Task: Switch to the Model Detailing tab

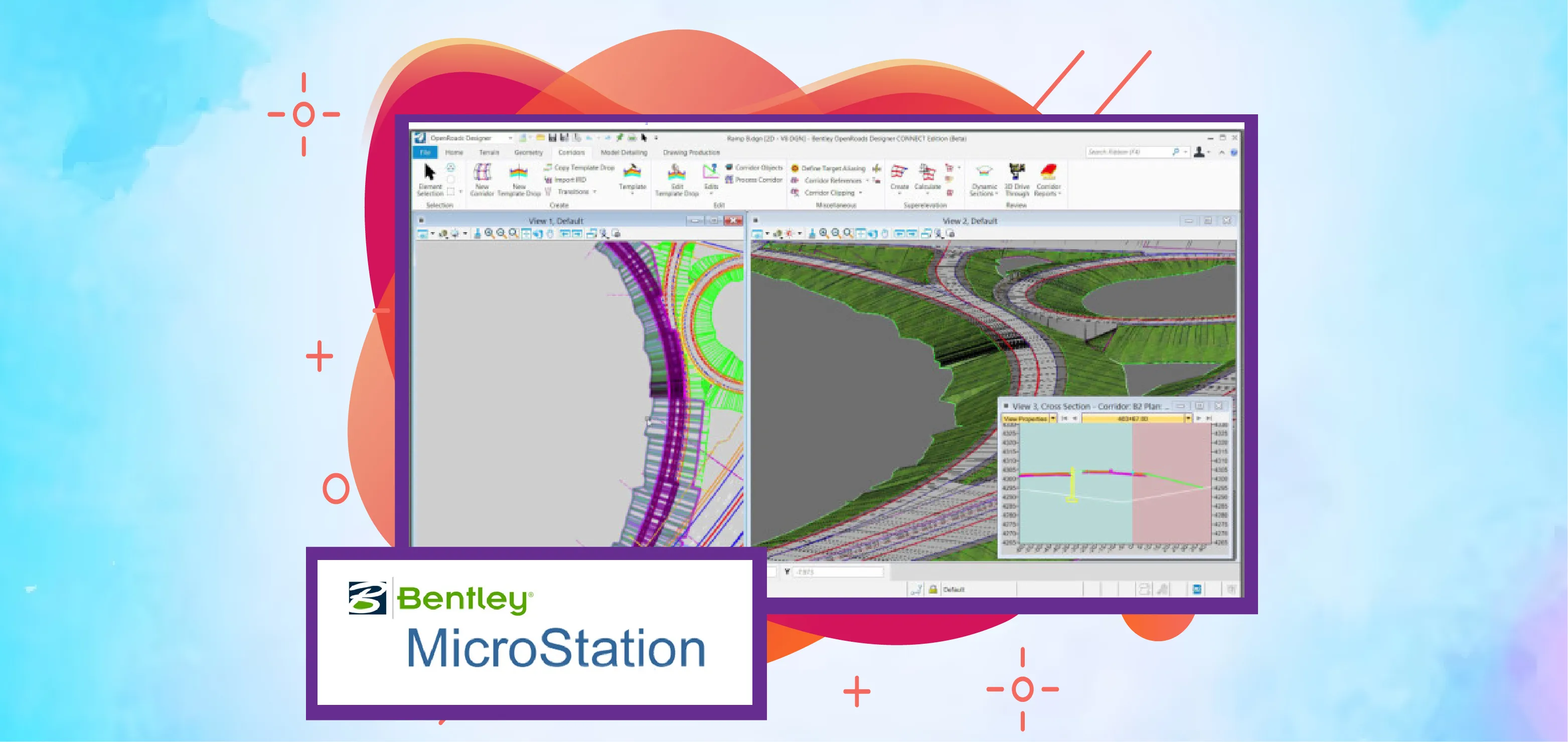Action: (624, 152)
